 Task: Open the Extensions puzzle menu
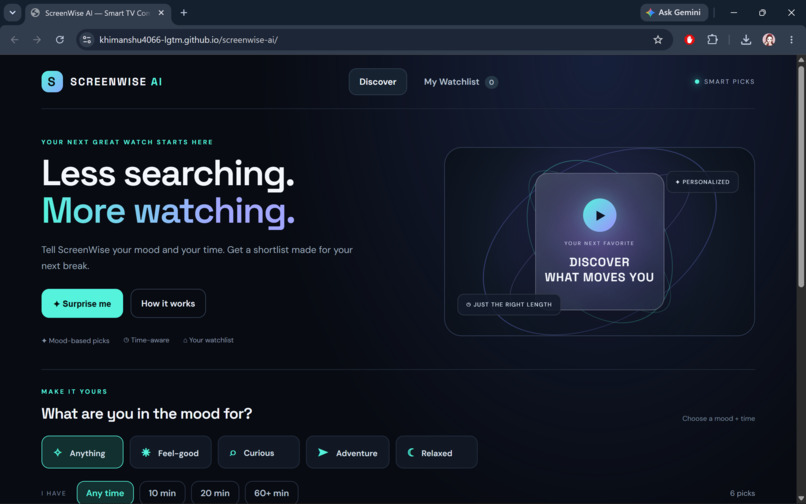coord(712,40)
